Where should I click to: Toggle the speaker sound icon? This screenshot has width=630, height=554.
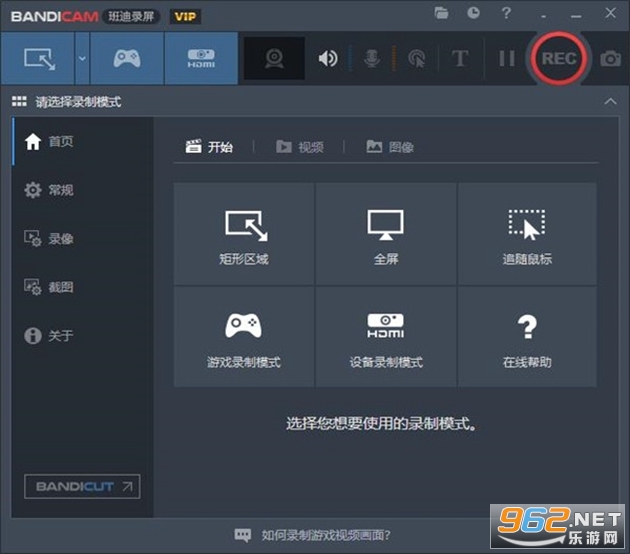[x=328, y=59]
